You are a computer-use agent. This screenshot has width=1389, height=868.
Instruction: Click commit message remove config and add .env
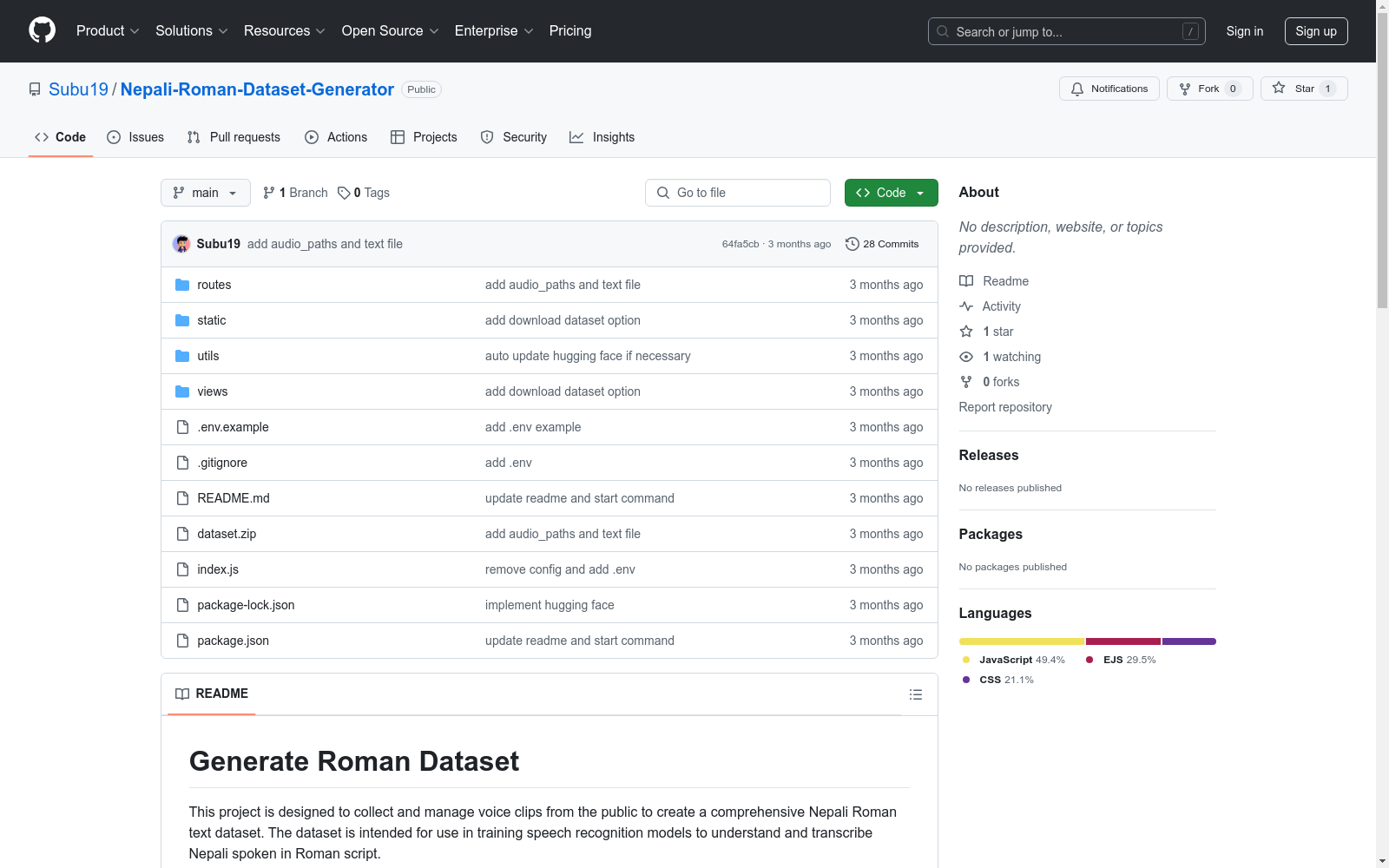coord(560,569)
